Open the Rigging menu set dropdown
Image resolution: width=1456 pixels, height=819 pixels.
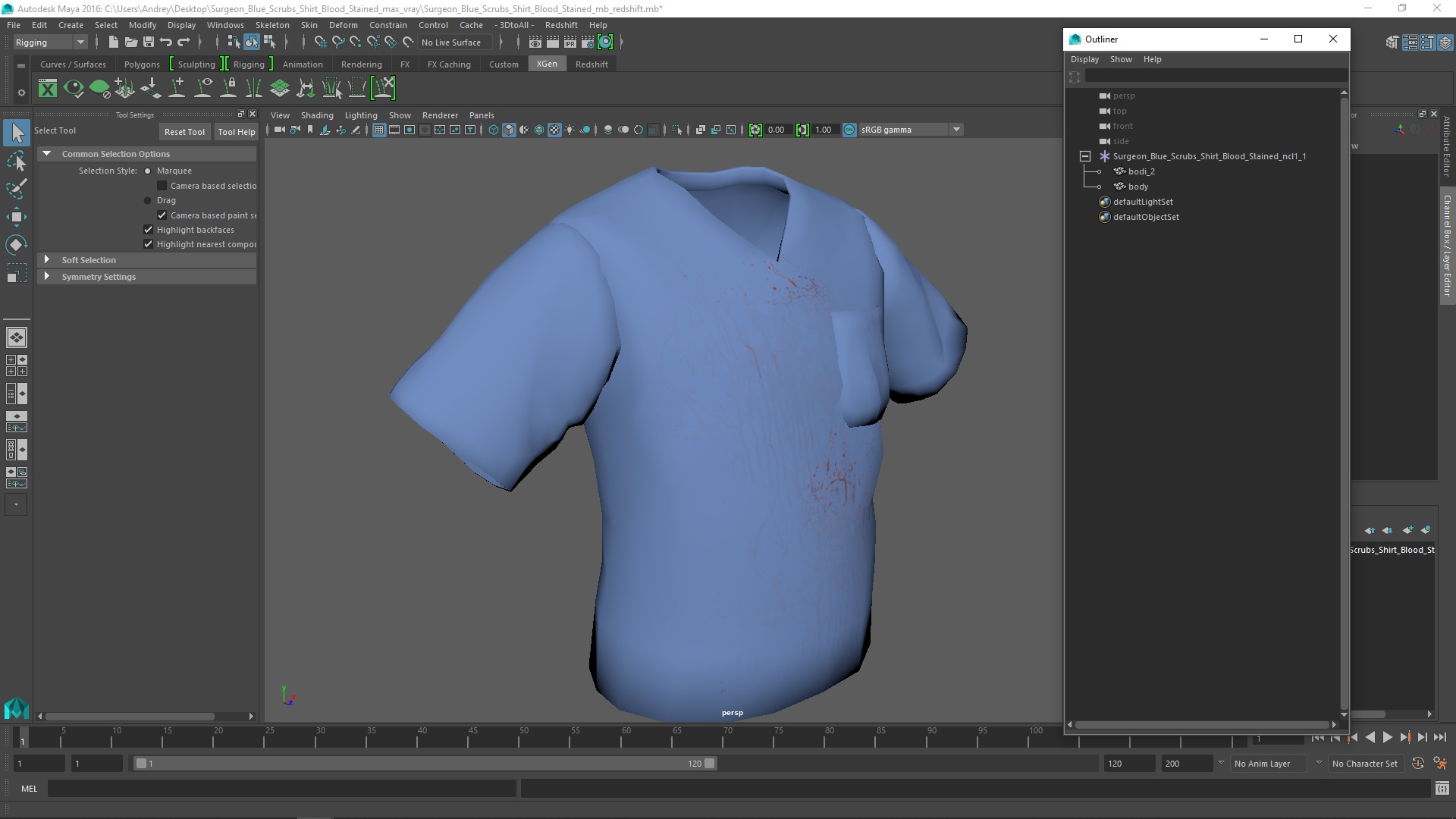click(80, 42)
